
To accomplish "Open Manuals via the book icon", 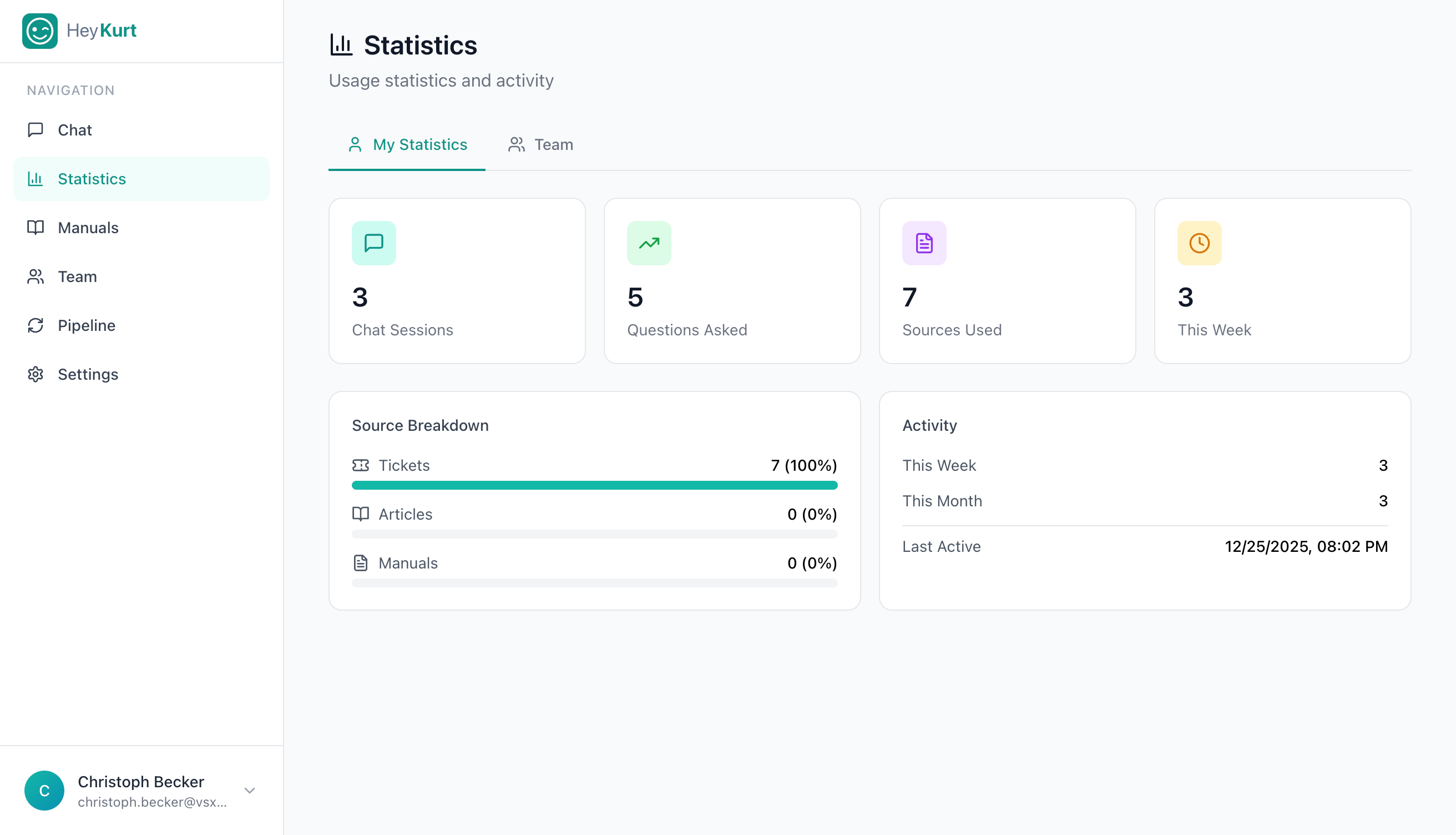I will (36, 228).
